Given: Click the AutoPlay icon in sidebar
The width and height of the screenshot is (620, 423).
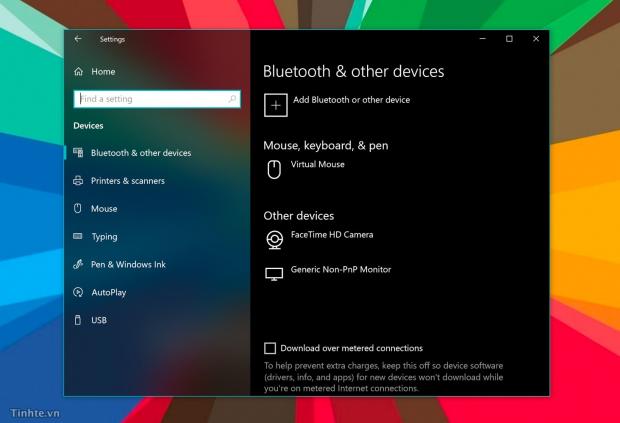Looking at the screenshot, I should point(78,293).
